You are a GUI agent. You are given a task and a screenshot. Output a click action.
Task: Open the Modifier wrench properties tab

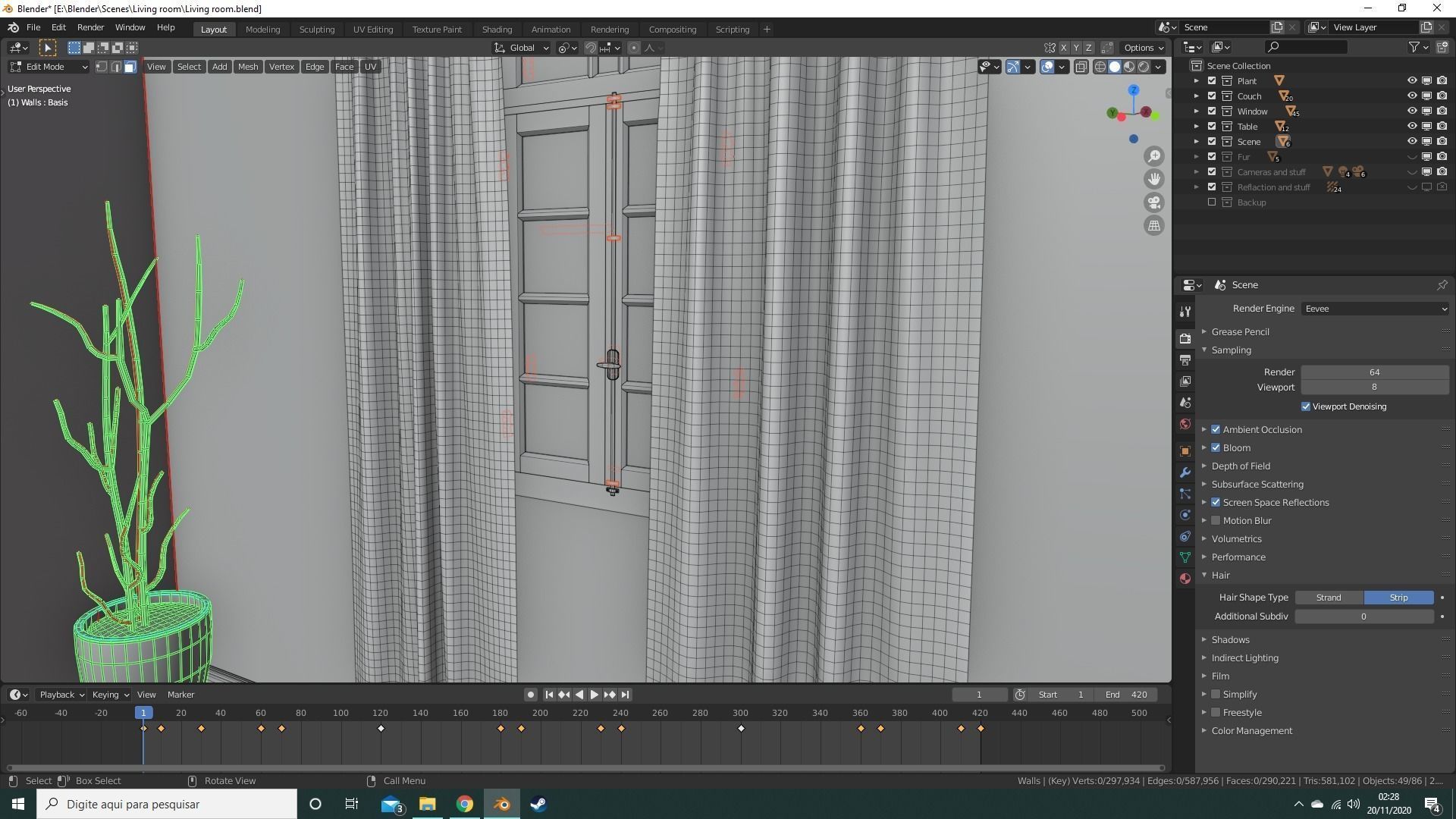[x=1185, y=472]
